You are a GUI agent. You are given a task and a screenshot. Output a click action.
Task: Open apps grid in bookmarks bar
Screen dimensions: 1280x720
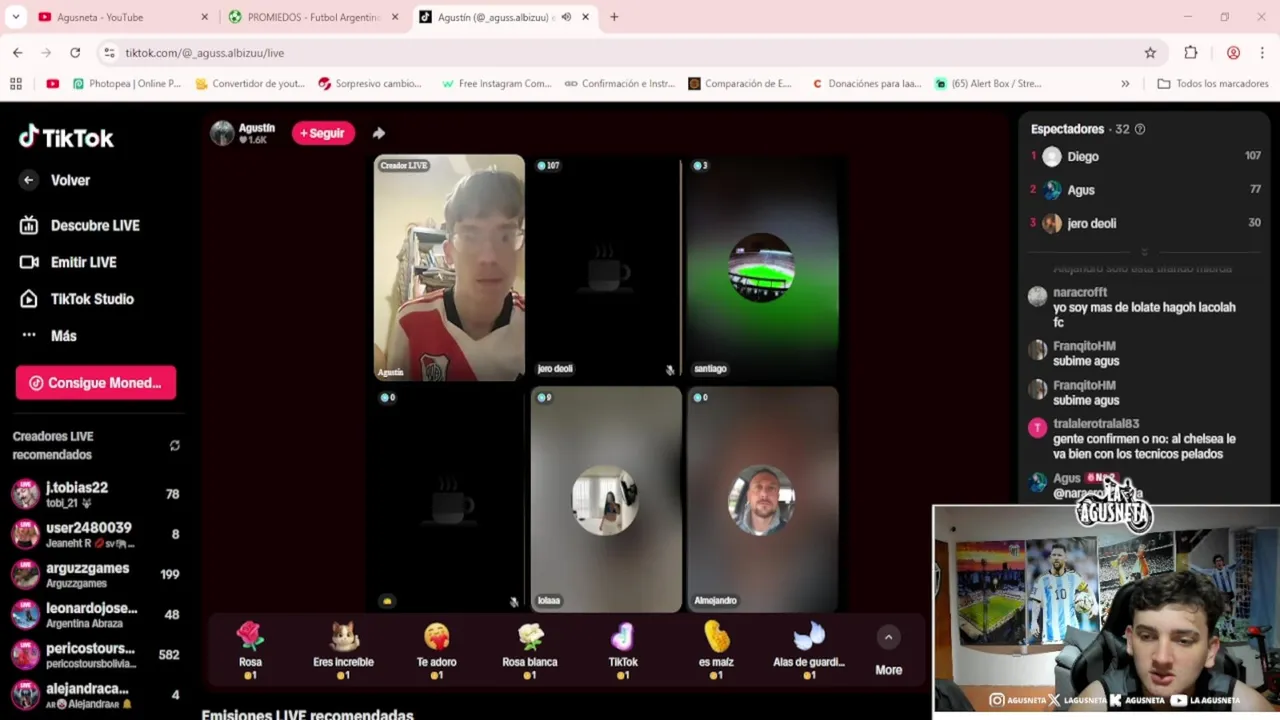(16, 84)
